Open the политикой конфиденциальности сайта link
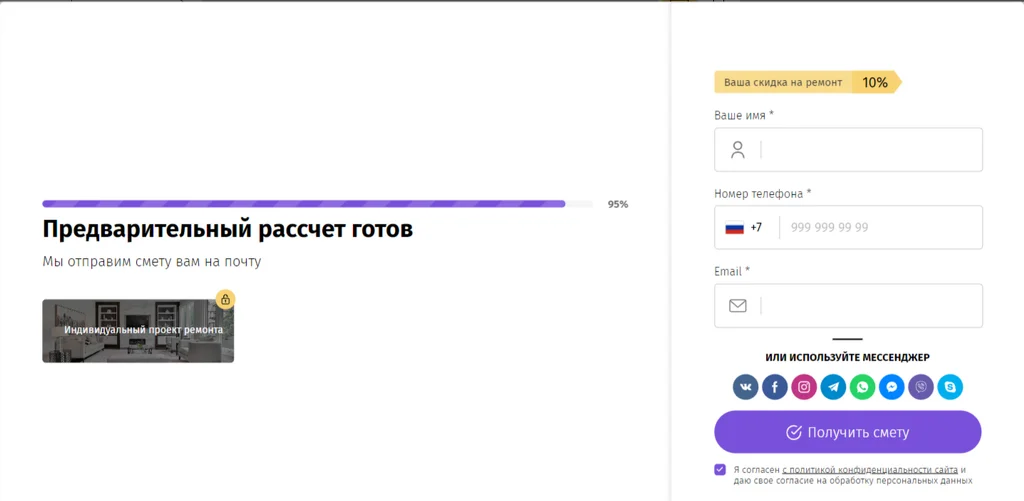Image resolution: width=1024 pixels, height=501 pixels. 870,469
